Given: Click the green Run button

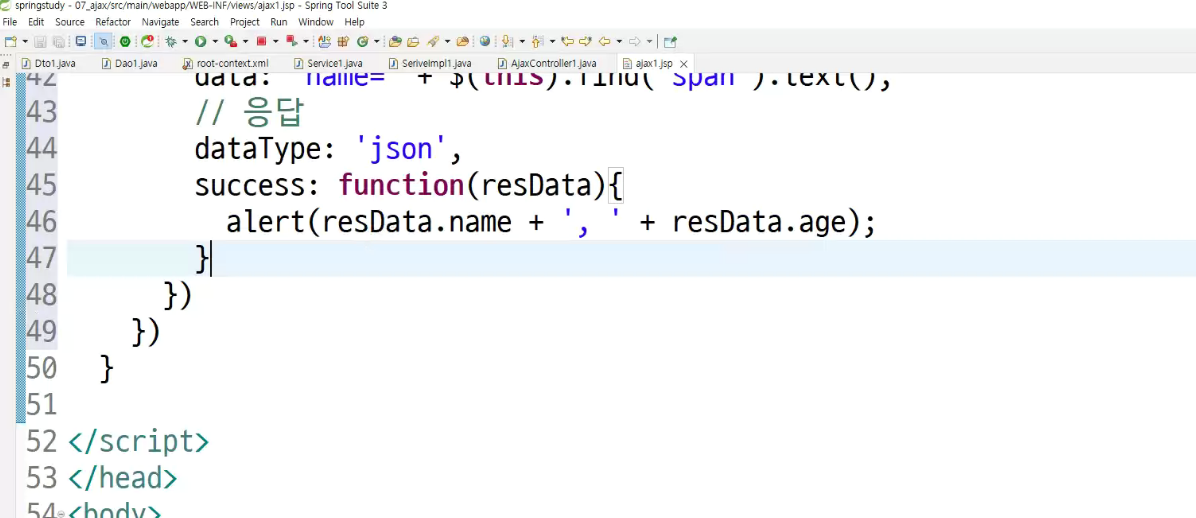Looking at the screenshot, I should pos(201,41).
